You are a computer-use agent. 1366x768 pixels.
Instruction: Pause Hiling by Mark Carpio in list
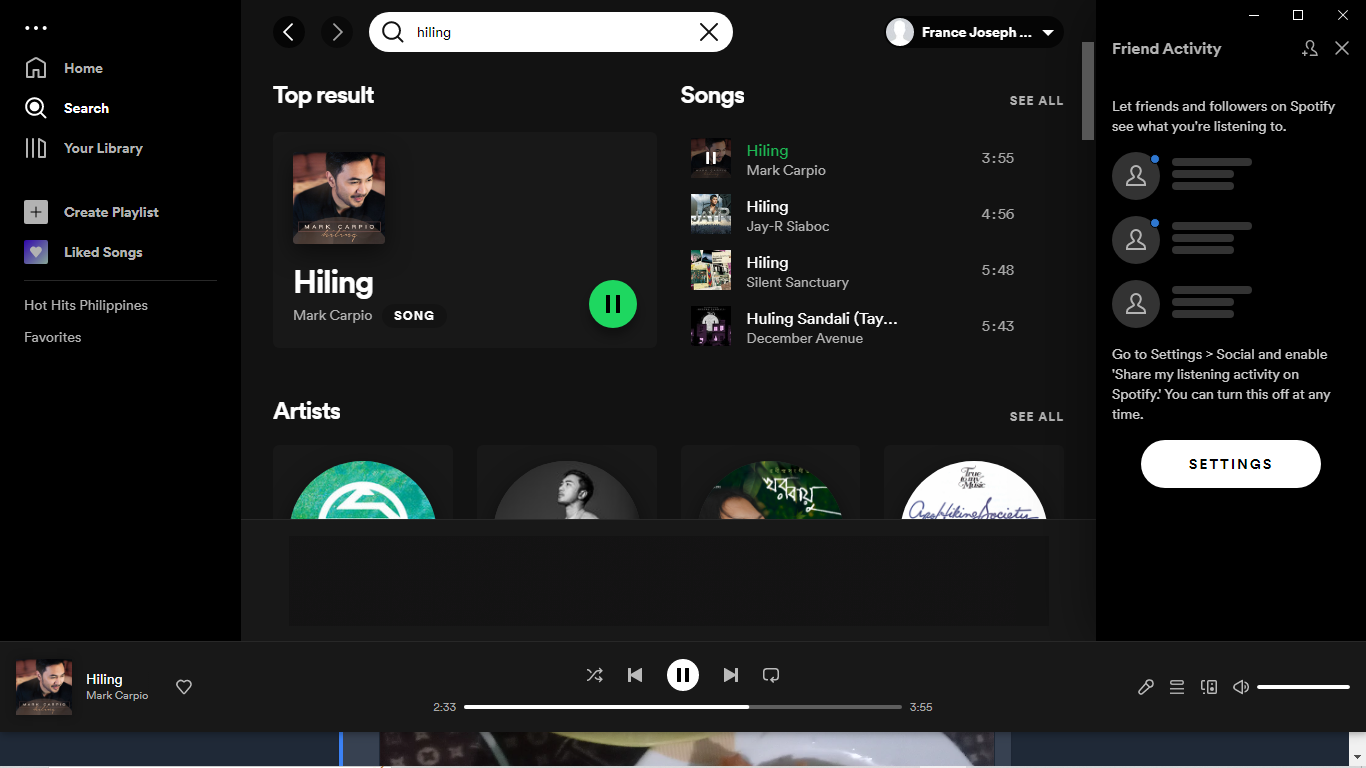click(711, 158)
